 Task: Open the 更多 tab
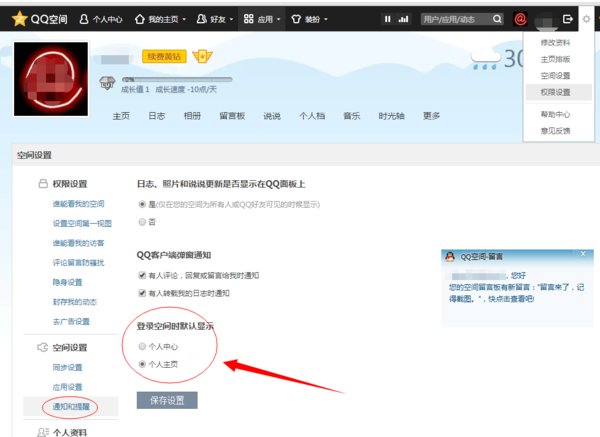point(431,116)
